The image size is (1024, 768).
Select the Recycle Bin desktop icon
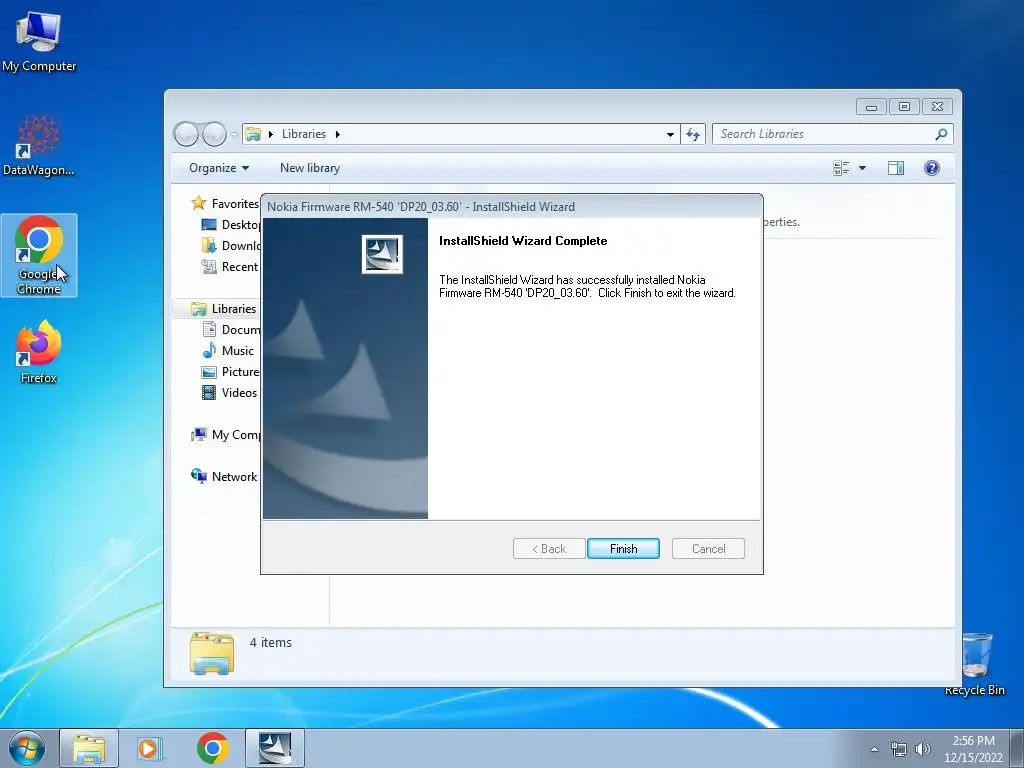pos(976,664)
